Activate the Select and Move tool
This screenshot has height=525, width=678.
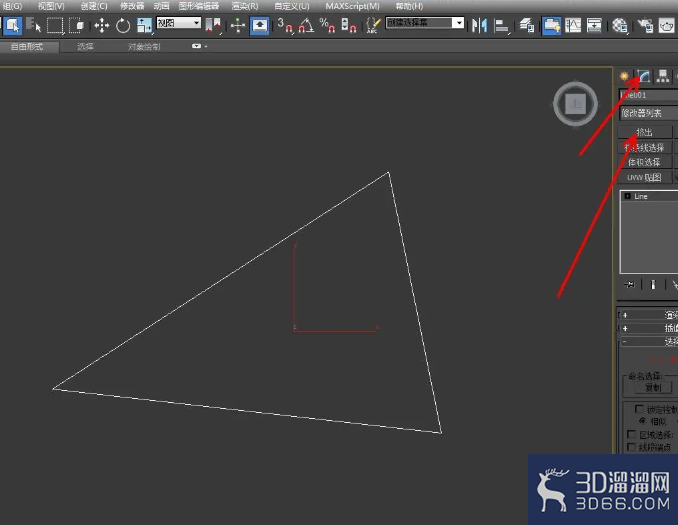pyautogui.click(x=102, y=25)
